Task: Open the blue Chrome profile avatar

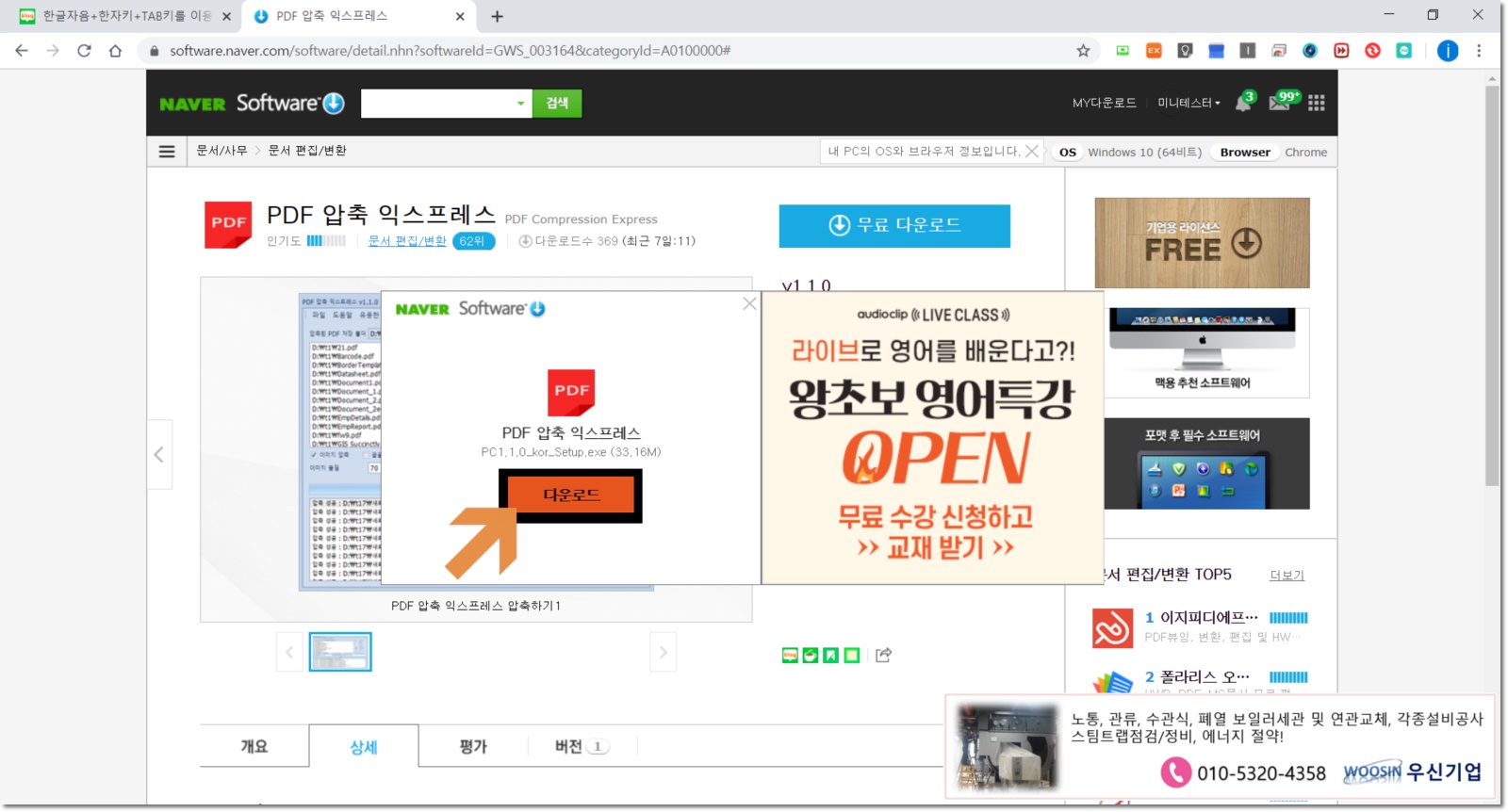Action: 1448,51
